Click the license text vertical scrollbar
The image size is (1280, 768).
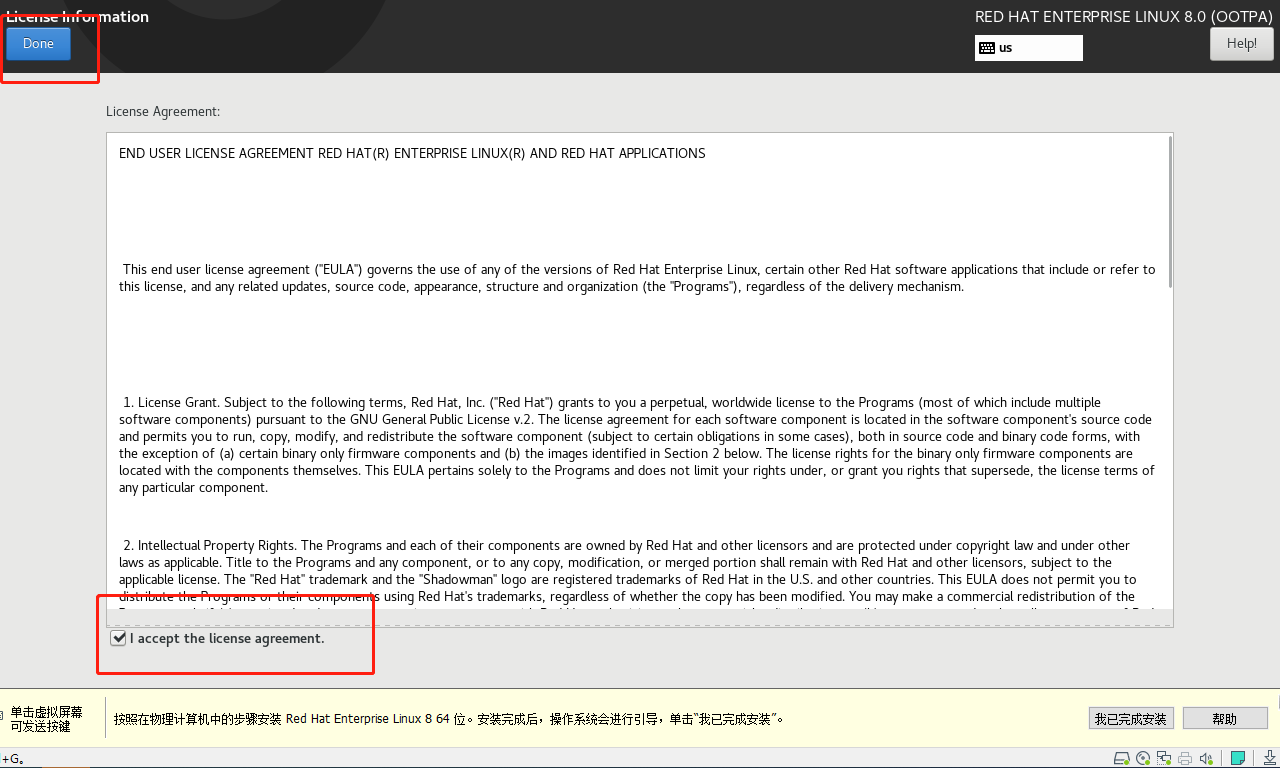tap(1169, 212)
